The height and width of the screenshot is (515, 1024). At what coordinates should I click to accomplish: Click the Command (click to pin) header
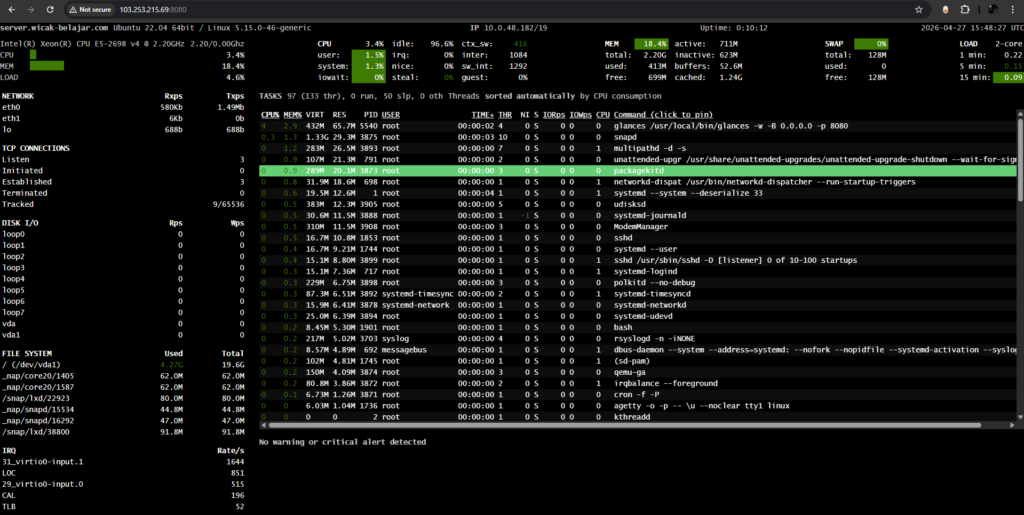(663, 115)
